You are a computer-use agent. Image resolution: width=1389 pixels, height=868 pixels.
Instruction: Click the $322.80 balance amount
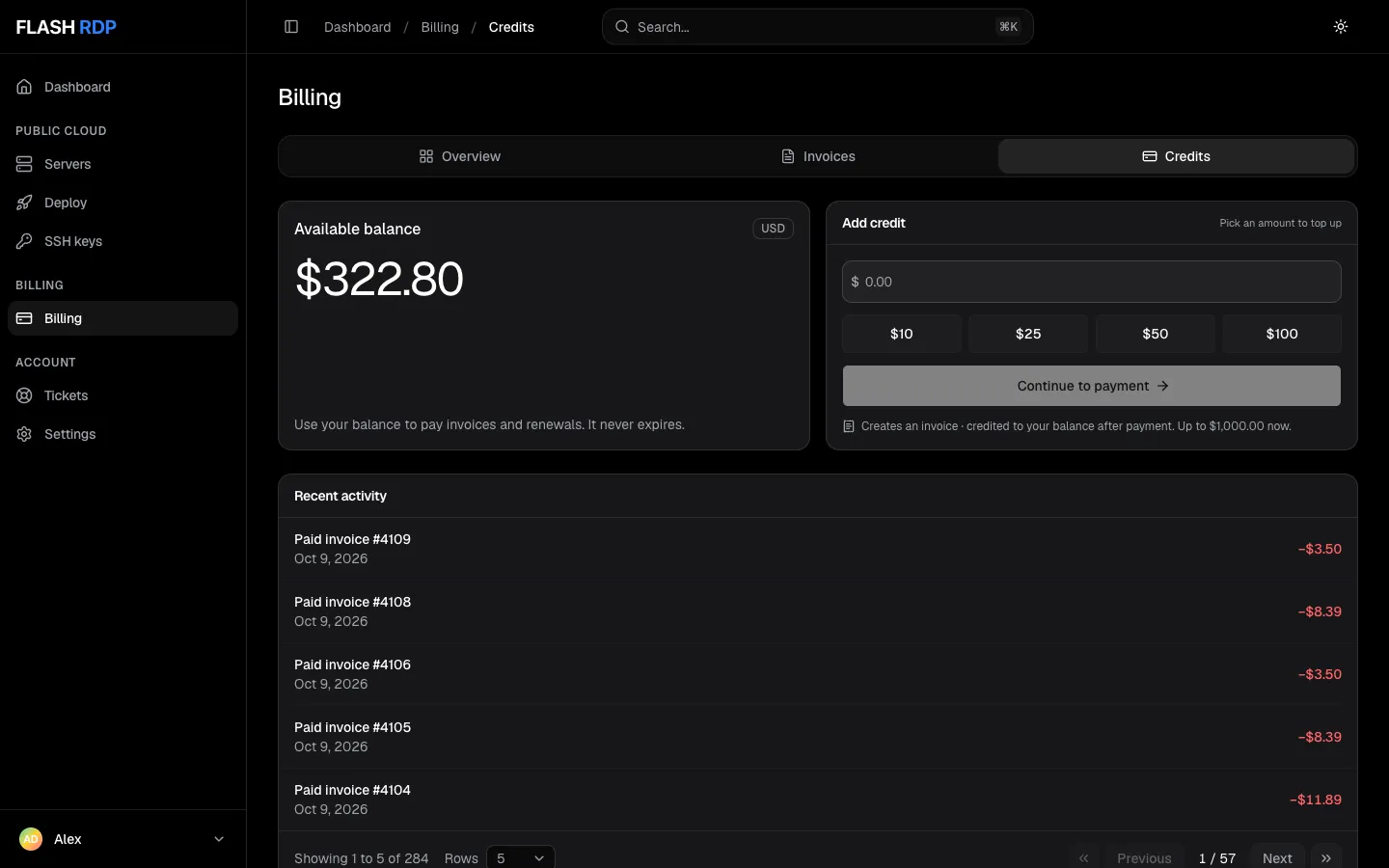coord(379,279)
